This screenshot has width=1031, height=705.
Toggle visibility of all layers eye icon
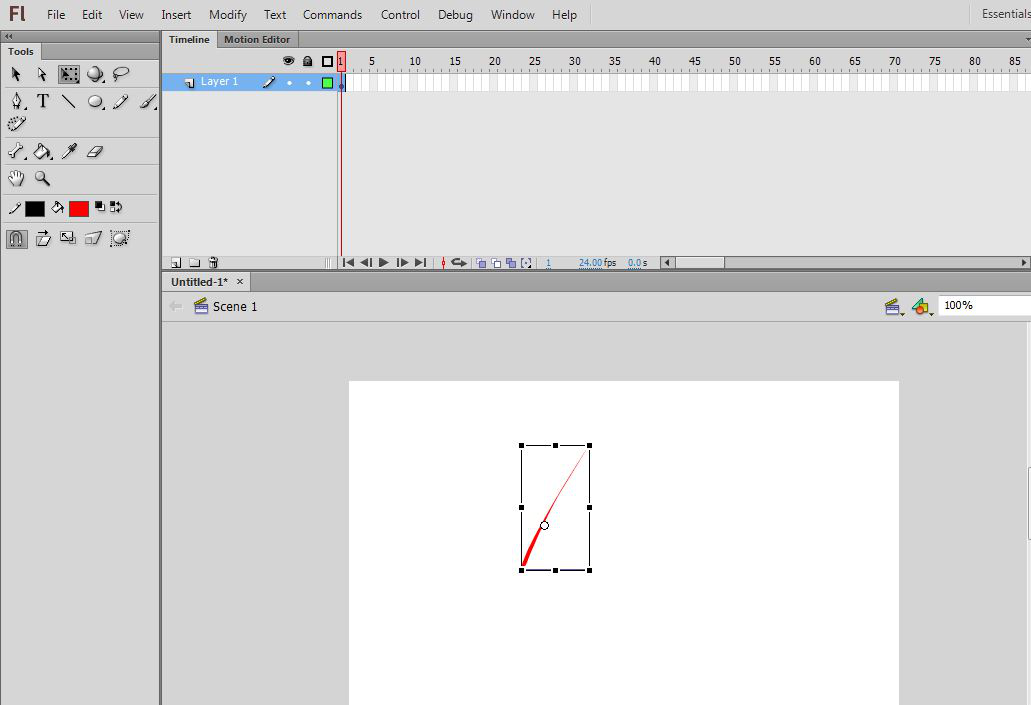pyautogui.click(x=289, y=61)
